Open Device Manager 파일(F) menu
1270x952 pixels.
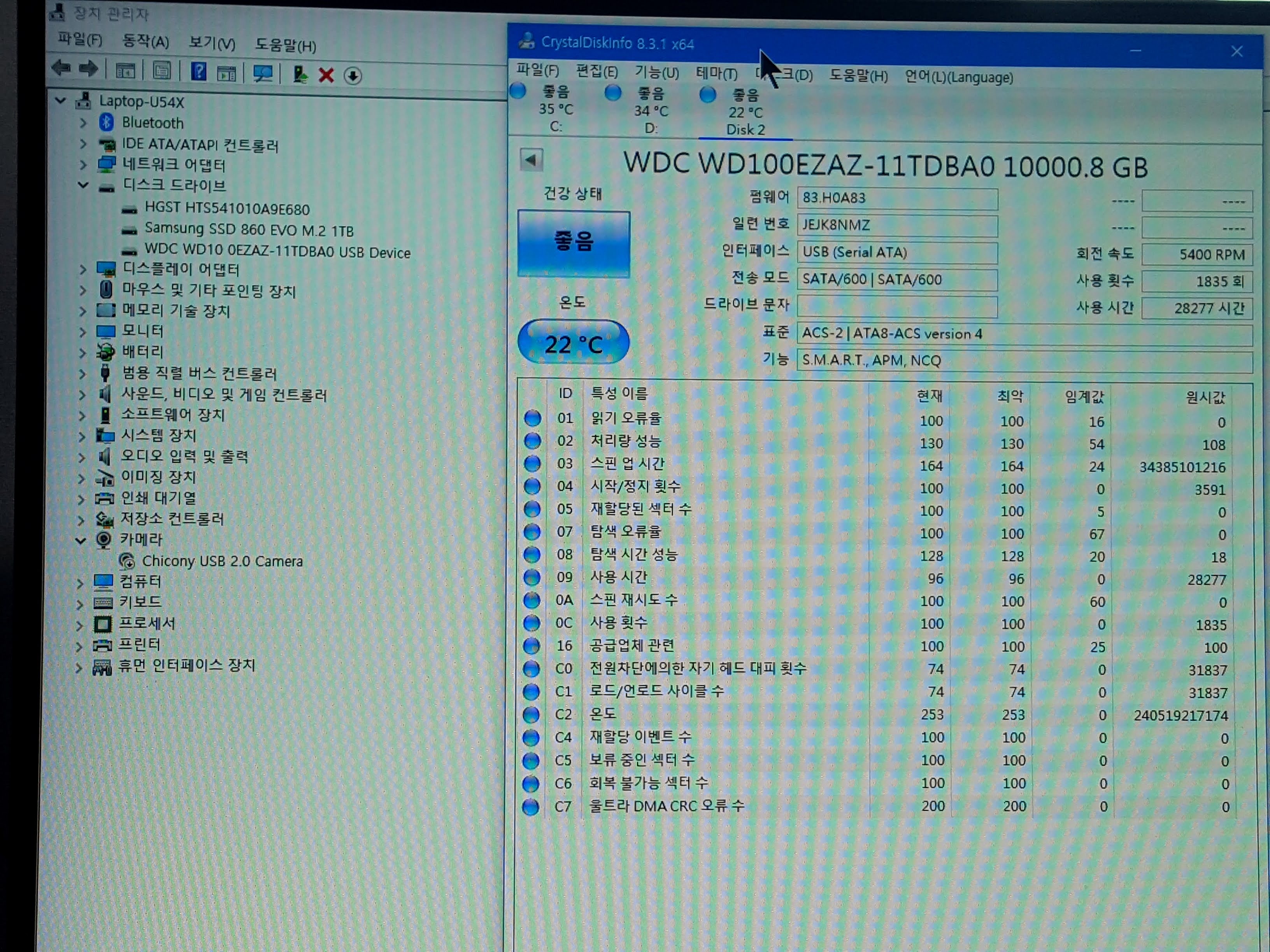[80, 39]
